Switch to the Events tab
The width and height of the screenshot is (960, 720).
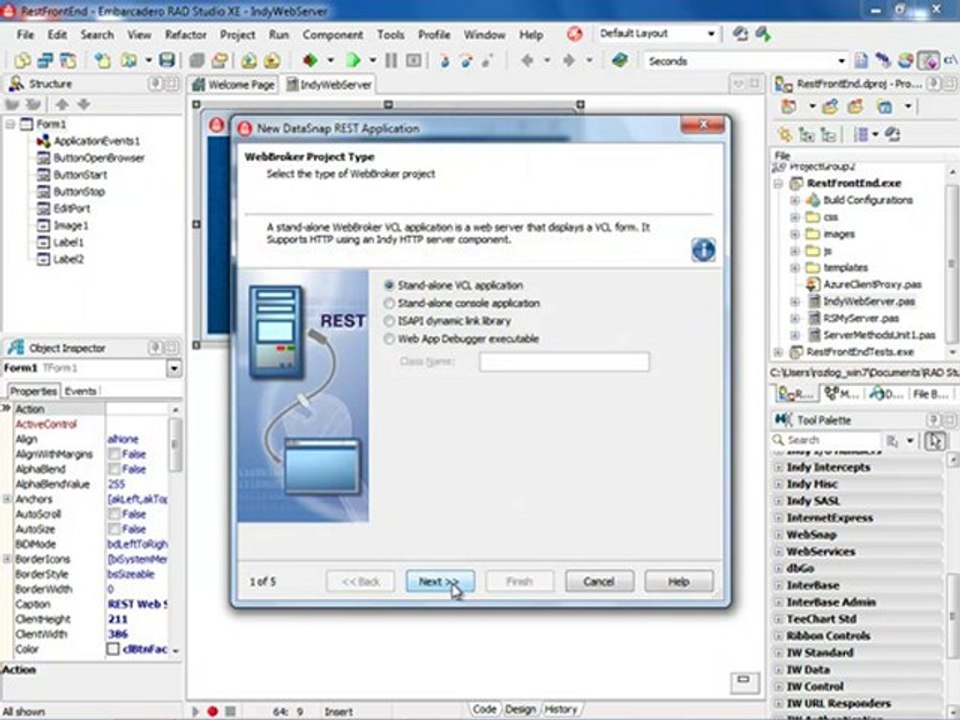[x=80, y=391]
